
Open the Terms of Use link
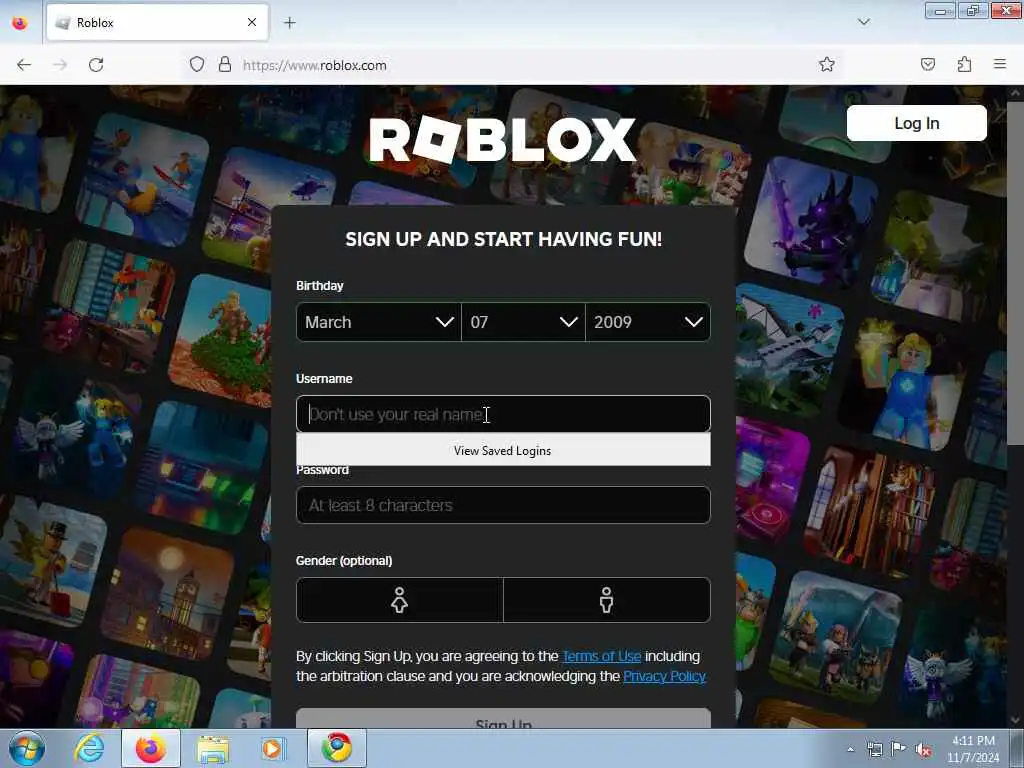(x=601, y=656)
